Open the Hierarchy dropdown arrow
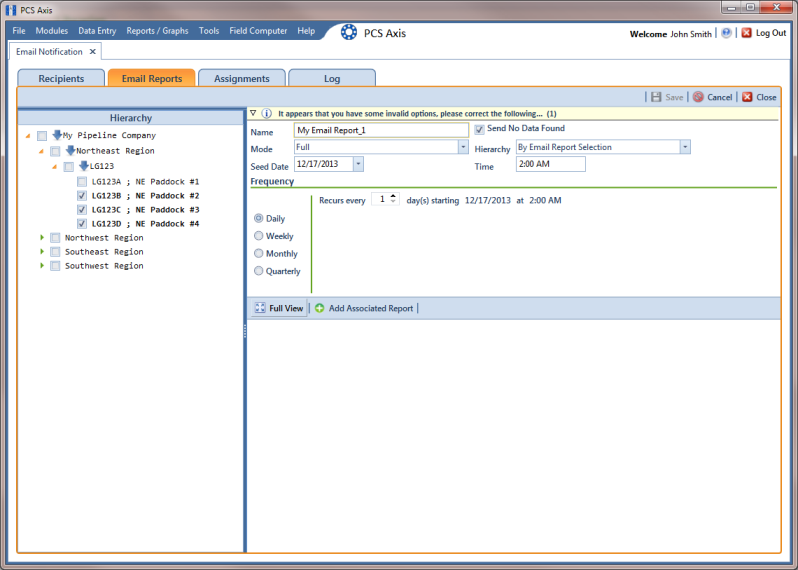This screenshot has height=570, width=798. pos(685,147)
